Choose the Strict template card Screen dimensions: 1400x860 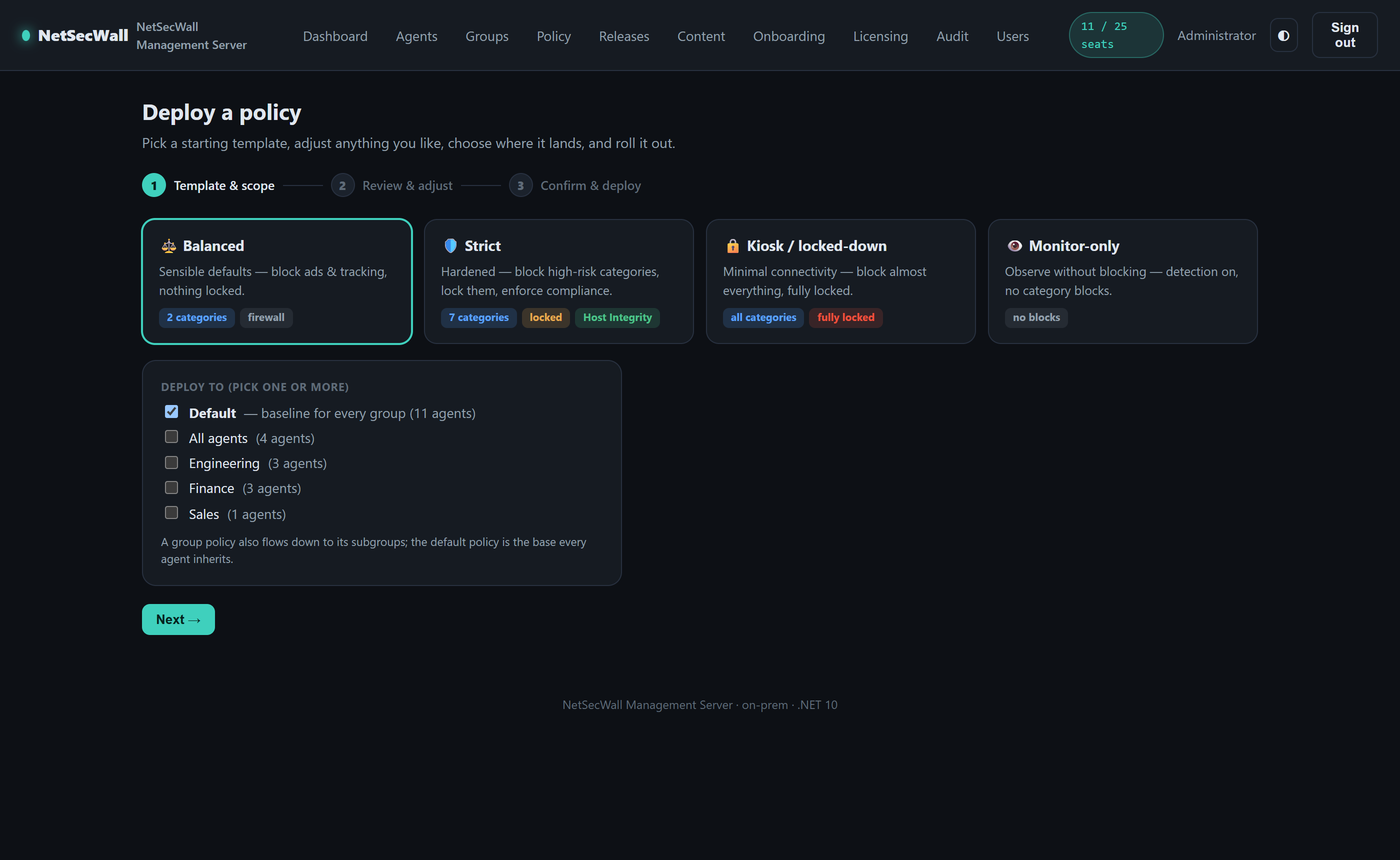coord(558,281)
